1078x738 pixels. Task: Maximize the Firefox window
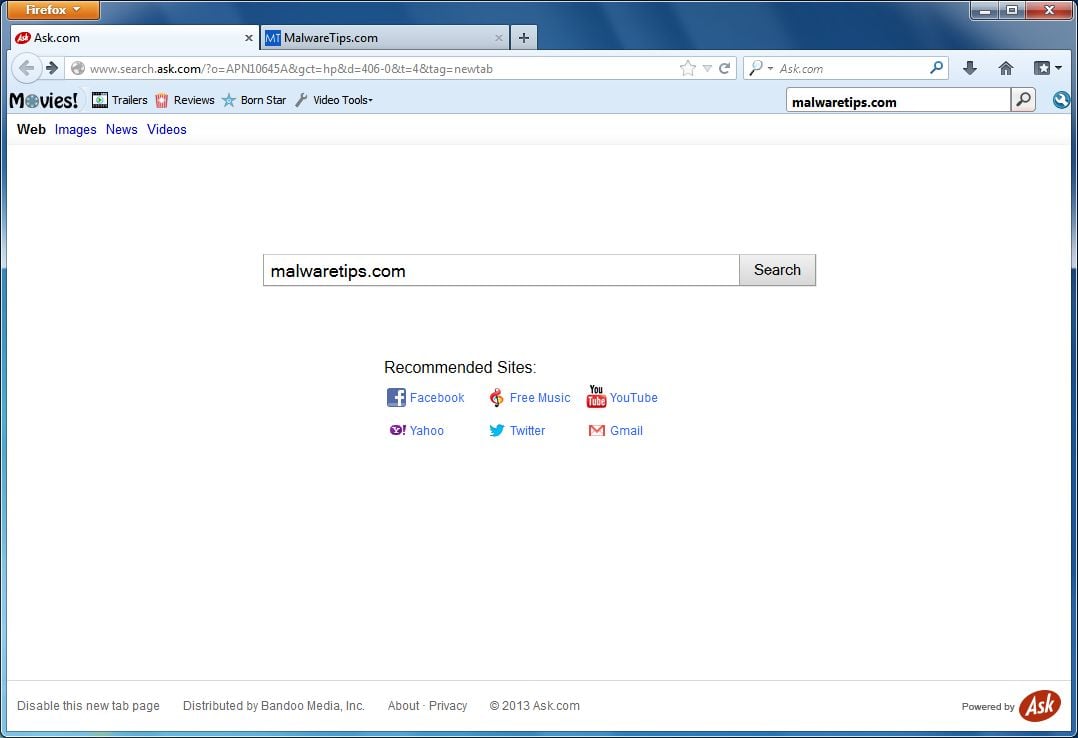(x=1011, y=10)
